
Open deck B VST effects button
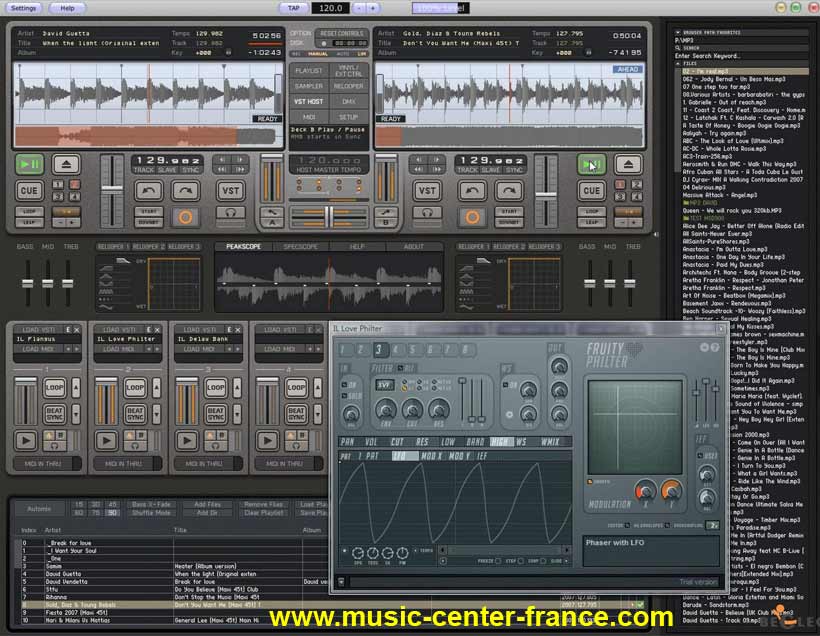pos(427,190)
